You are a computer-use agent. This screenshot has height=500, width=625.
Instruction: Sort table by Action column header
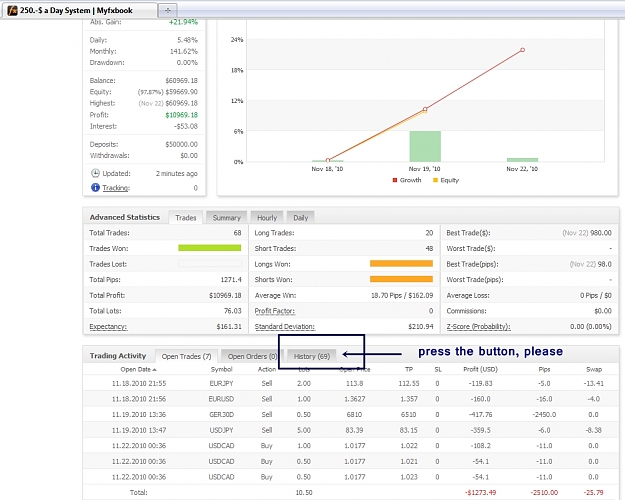point(267,370)
